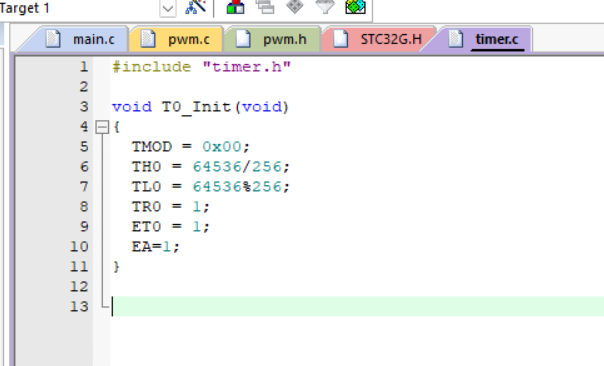Click the EA=1; line
Image resolution: width=604 pixels, height=366 pixels.
[156, 247]
